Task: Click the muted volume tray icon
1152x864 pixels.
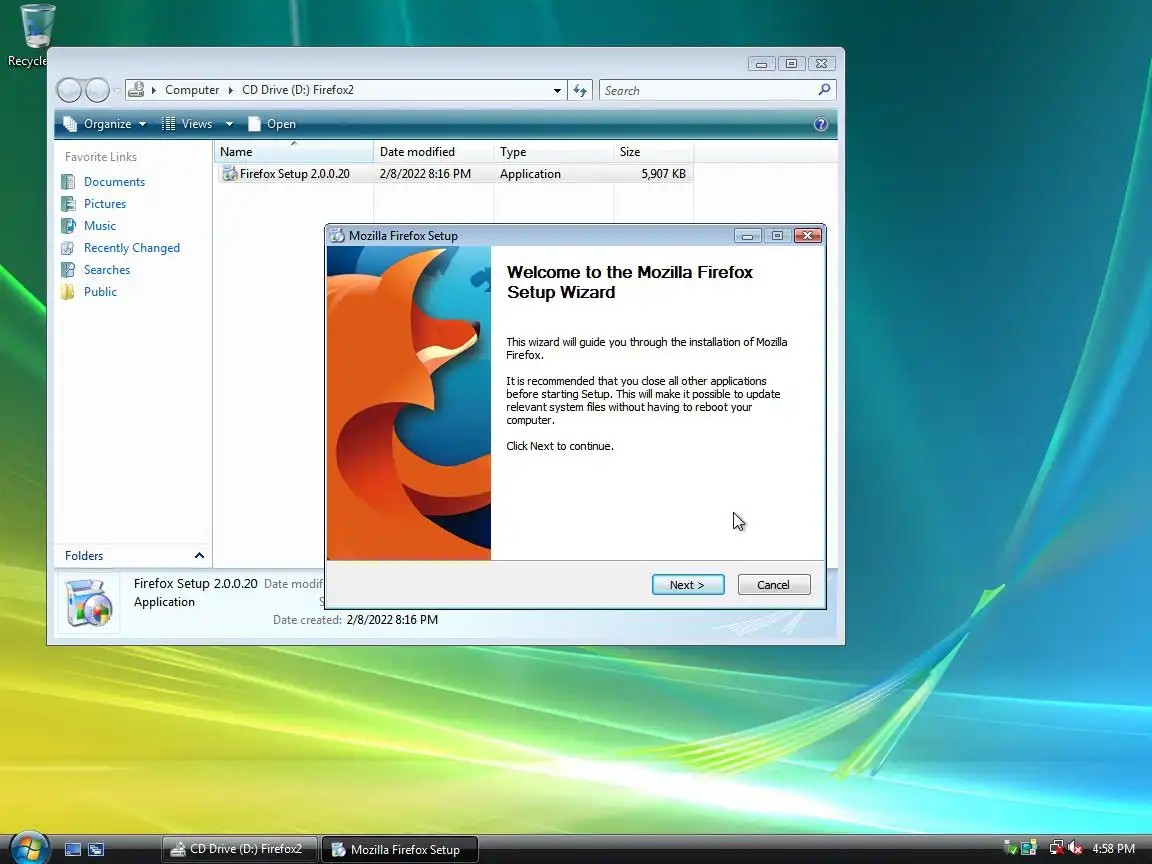Action: tap(1075, 849)
